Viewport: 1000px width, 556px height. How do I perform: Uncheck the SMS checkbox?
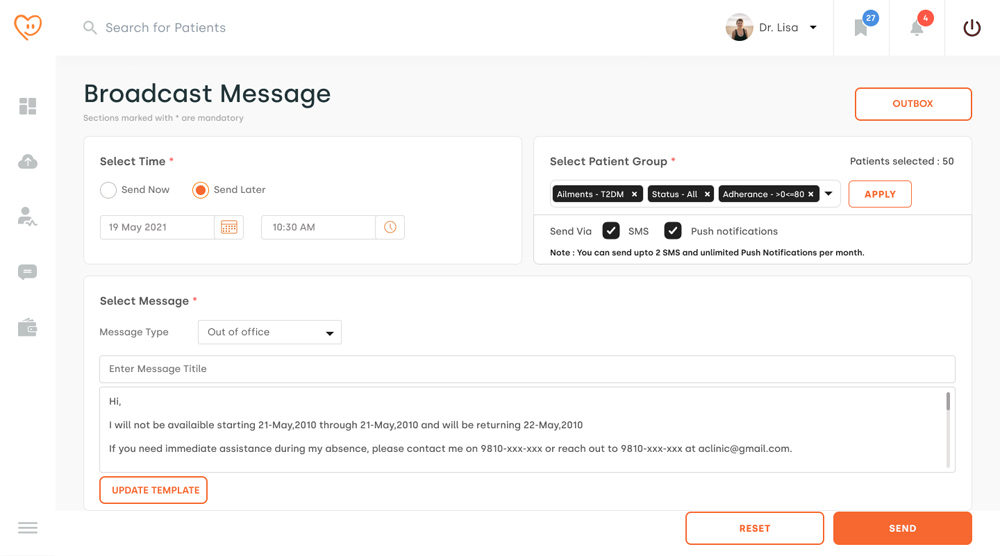tap(611, 231)
